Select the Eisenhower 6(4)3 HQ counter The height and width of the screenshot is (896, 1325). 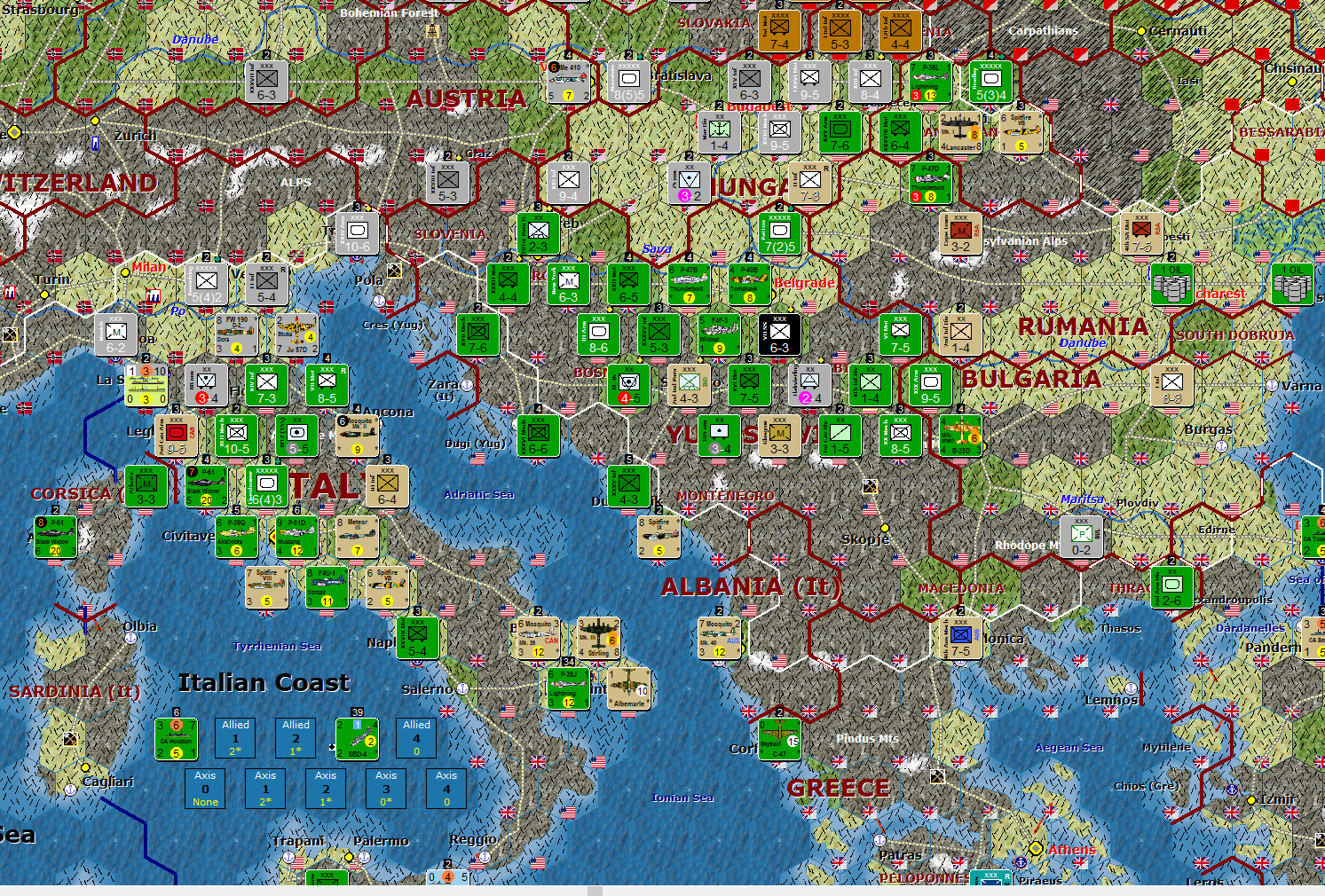coord(266,486)
